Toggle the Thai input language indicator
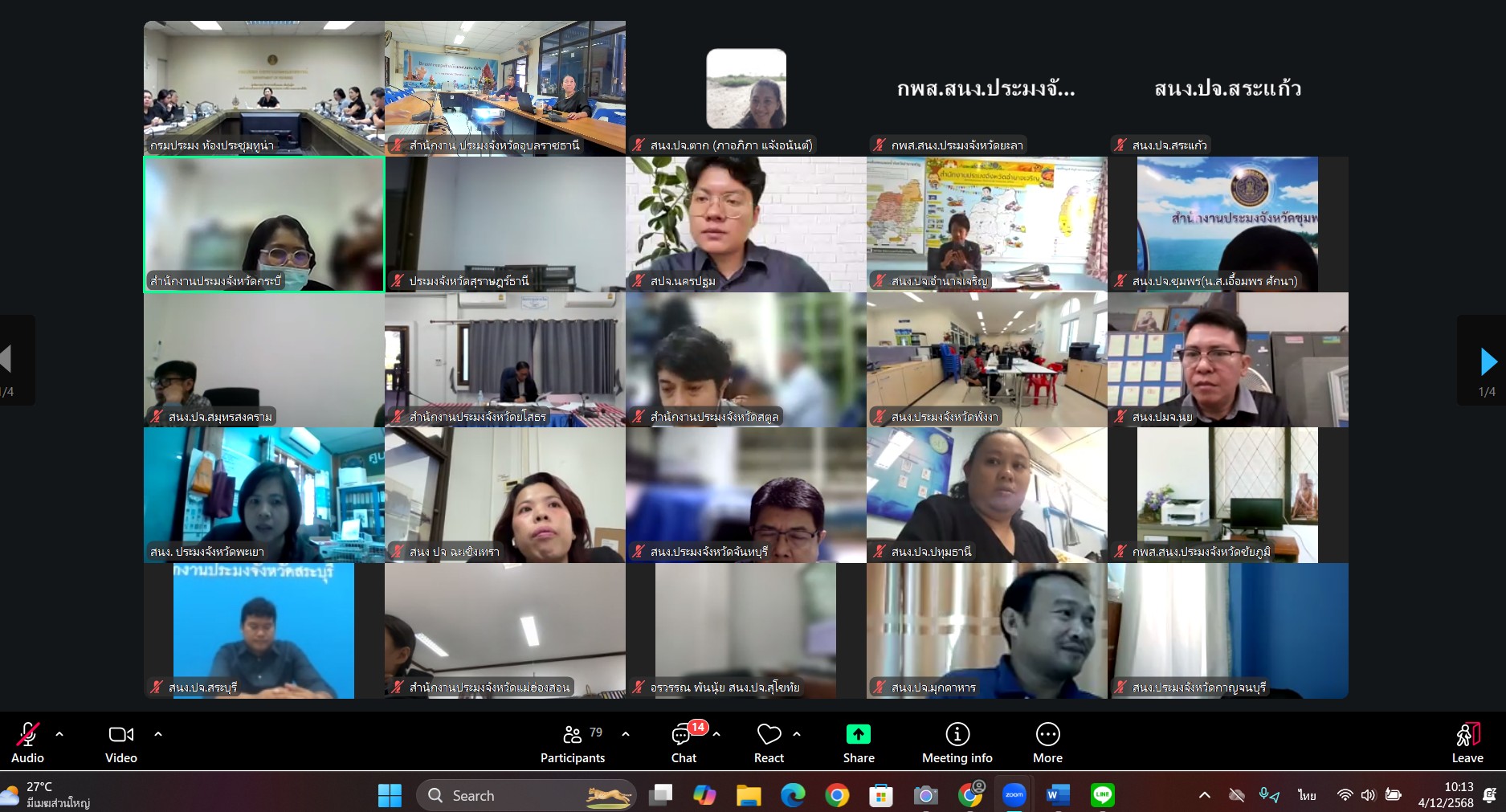Screen dimensions: 1506x812 coord(1307,795)
